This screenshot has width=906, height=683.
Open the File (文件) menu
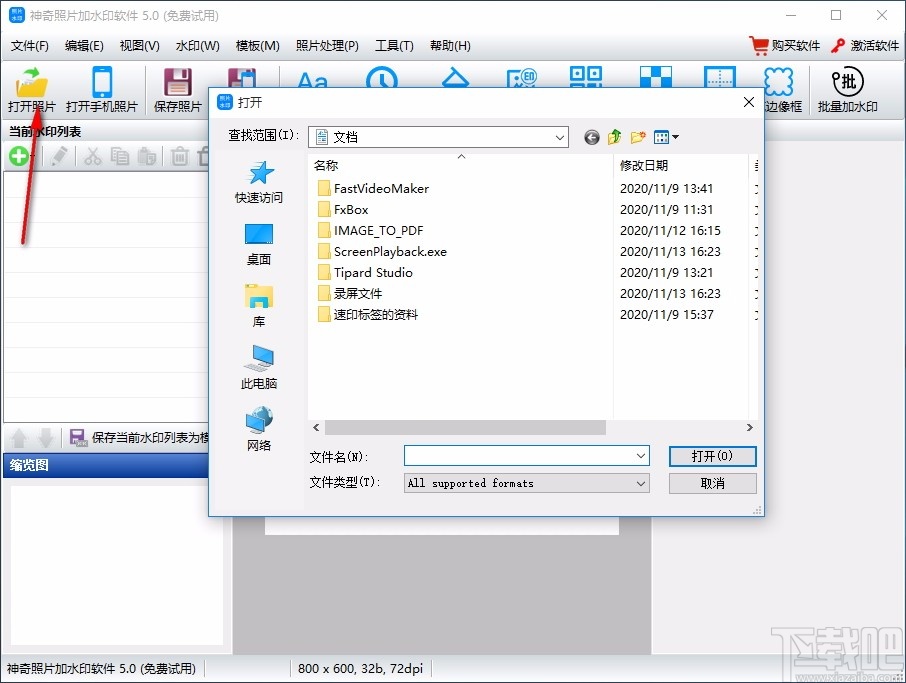pos(29,46)
